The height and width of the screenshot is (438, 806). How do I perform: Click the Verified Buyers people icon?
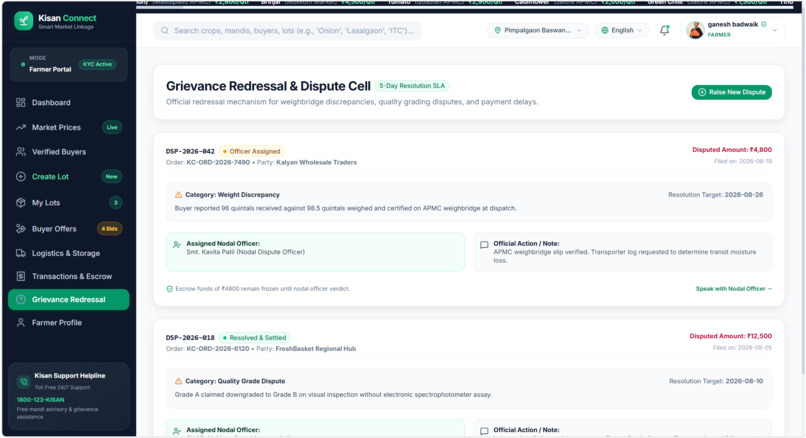[21, 152]
